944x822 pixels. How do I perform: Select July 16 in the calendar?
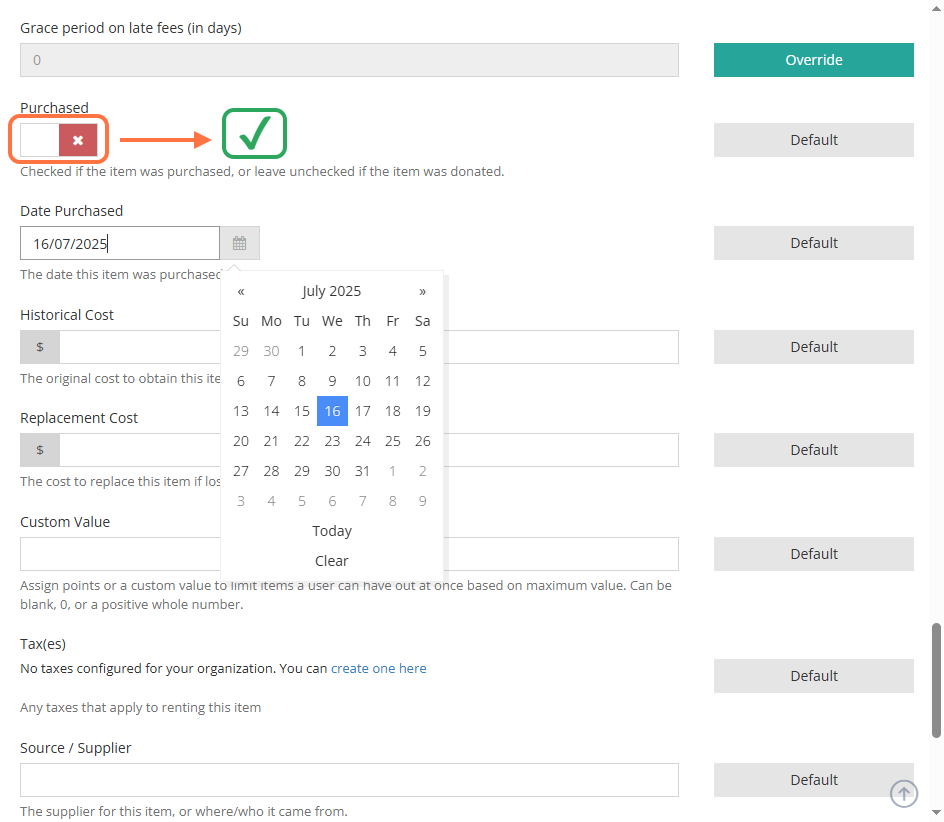[x=332, y=411]
